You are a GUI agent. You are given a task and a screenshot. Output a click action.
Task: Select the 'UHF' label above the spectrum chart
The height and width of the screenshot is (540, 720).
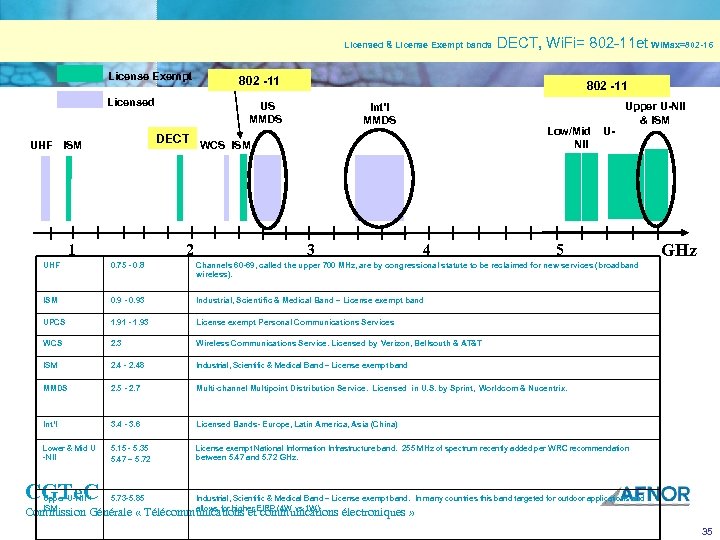(41, 145)
